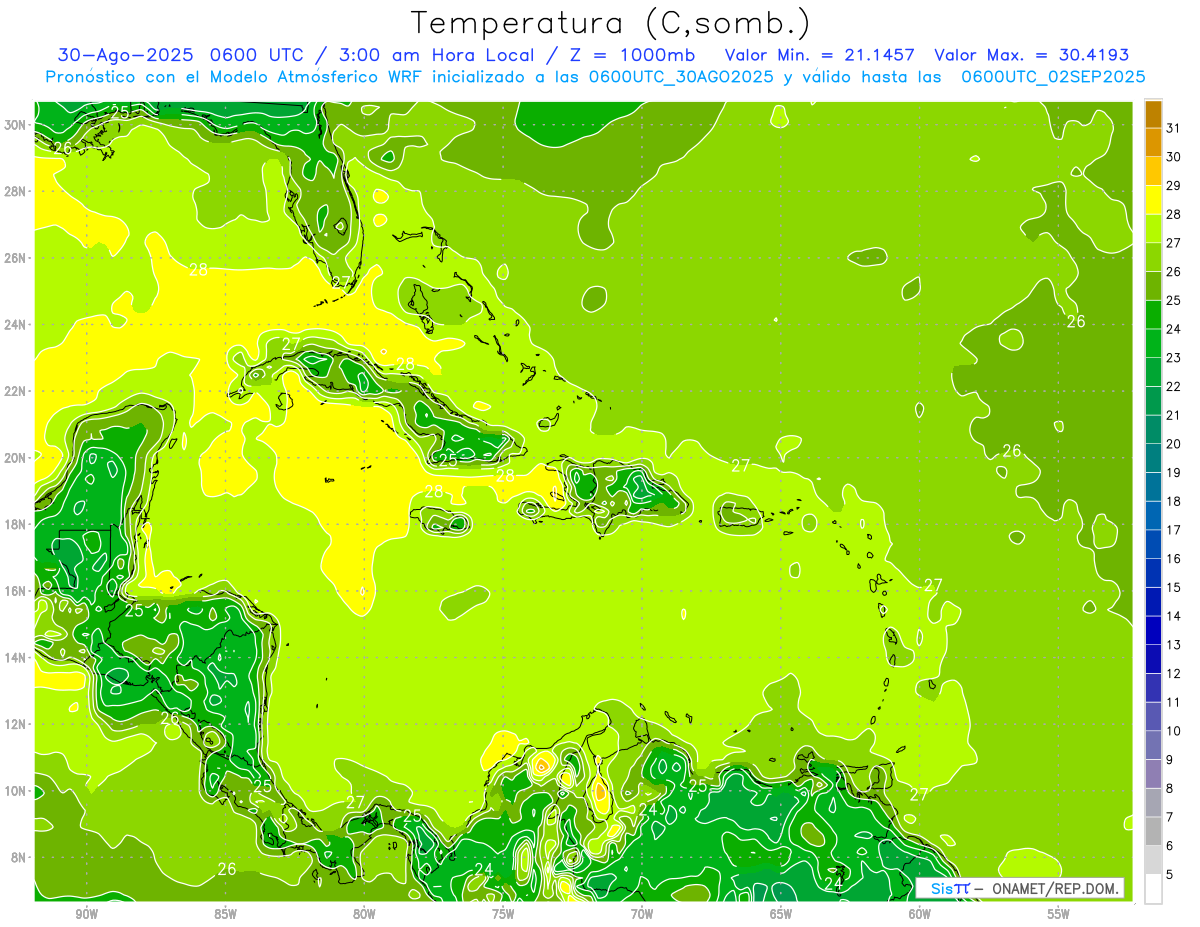The width and height of the screenshot is (1200, 927).
Task: Click the '30N' latitude axis label
Action: [x=15, y=124]
